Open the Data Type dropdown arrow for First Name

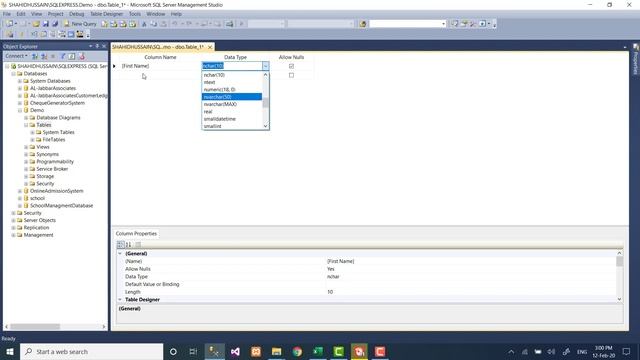coord(265,66)
